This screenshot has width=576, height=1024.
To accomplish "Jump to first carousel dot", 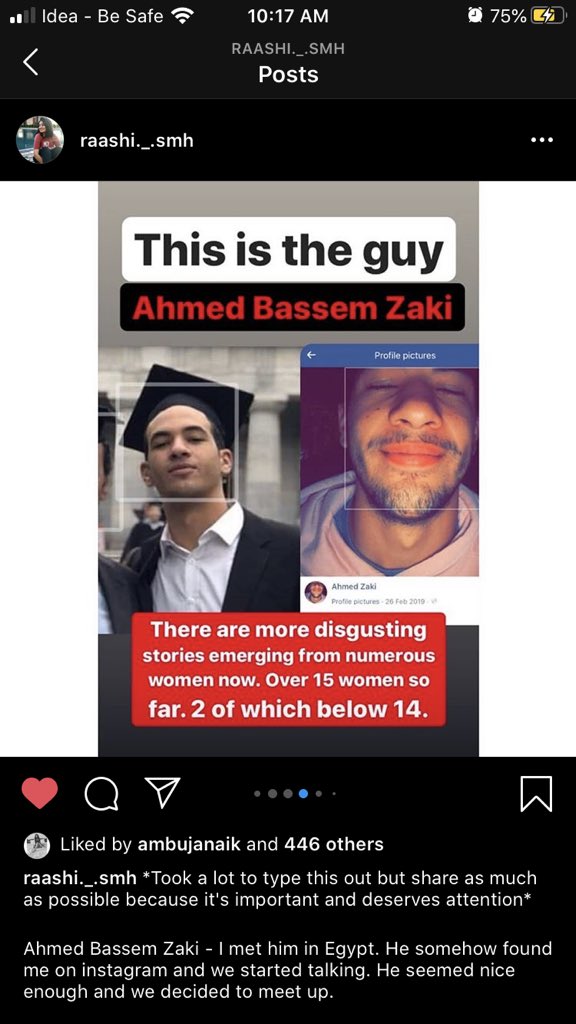I will 257,794.
